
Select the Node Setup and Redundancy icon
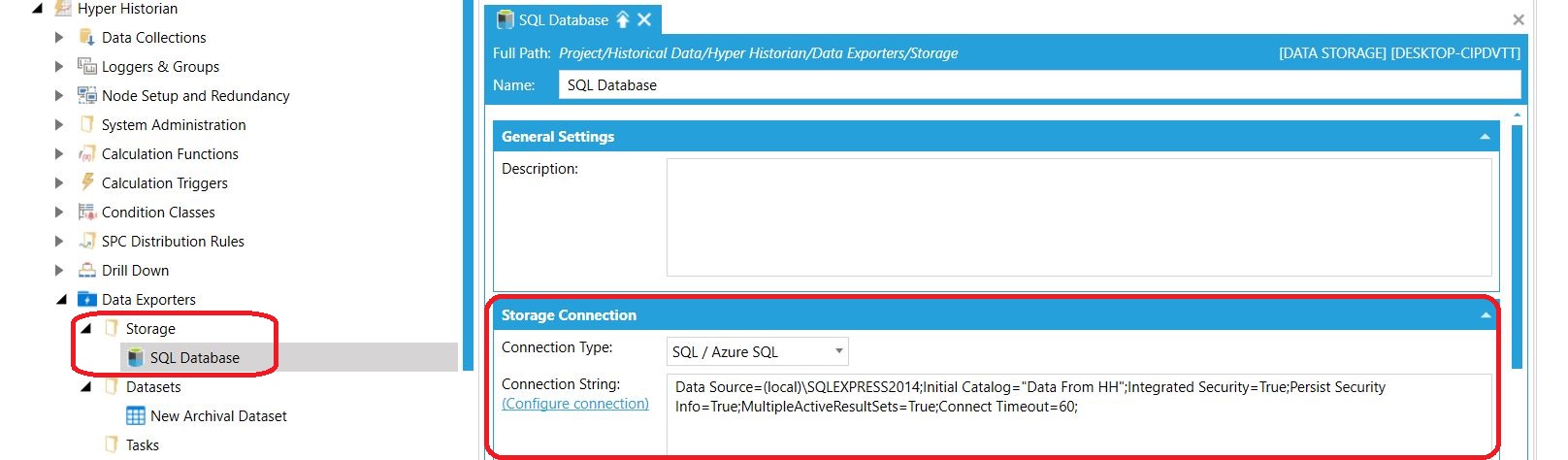coord(87,96)
